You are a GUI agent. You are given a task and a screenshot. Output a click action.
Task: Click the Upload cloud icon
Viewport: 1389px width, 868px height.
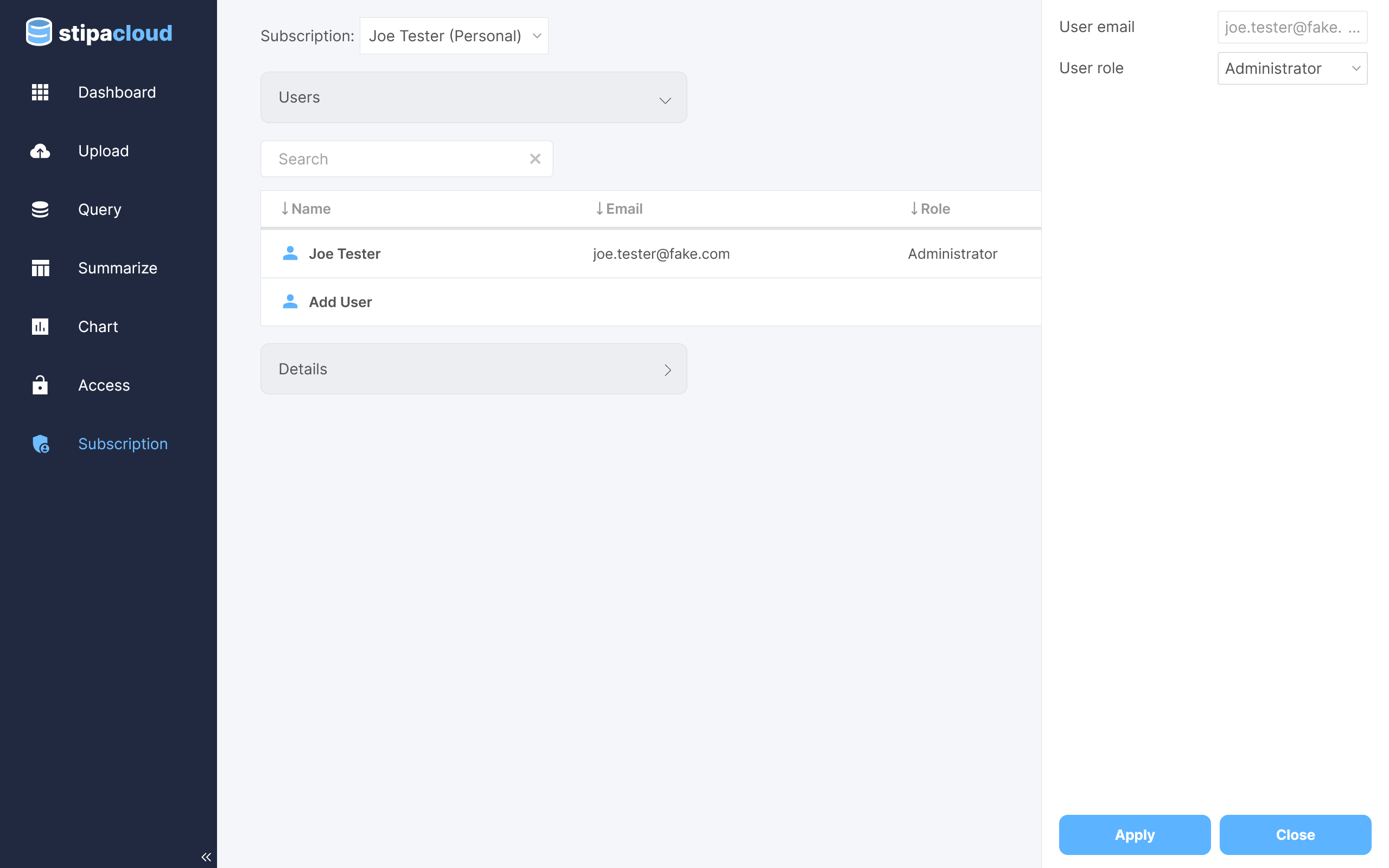(x=40, y=151)
